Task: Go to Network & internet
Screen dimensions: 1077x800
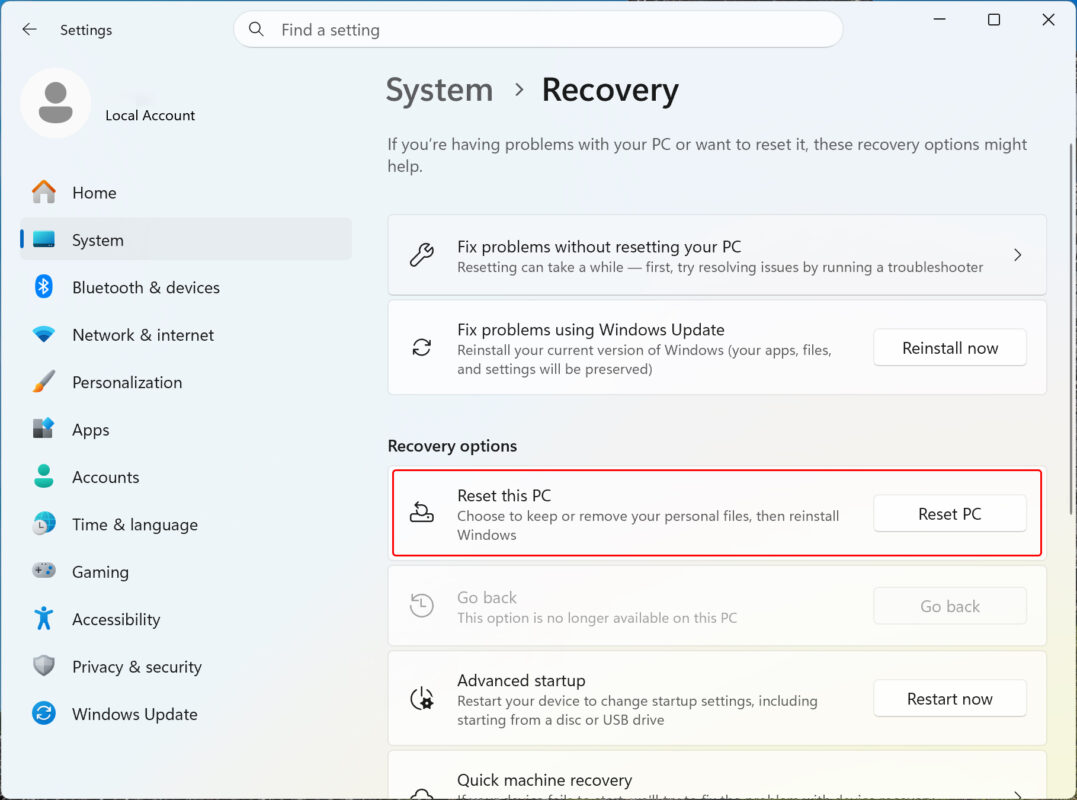Action: [x=185, y=334]
